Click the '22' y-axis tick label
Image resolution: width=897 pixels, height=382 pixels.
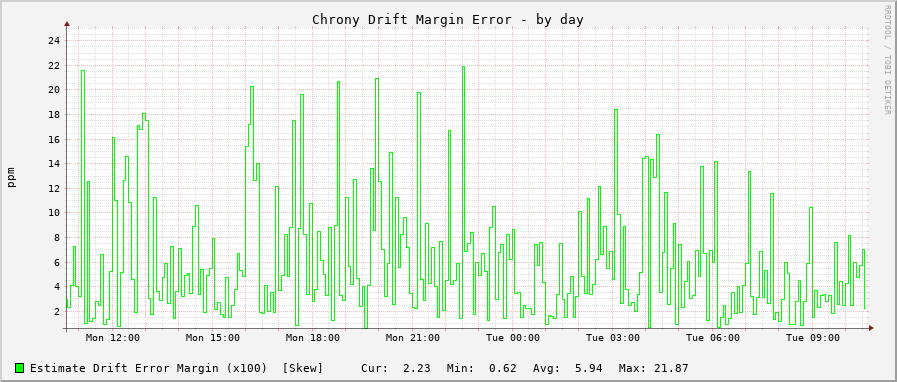tap(54, 65)
